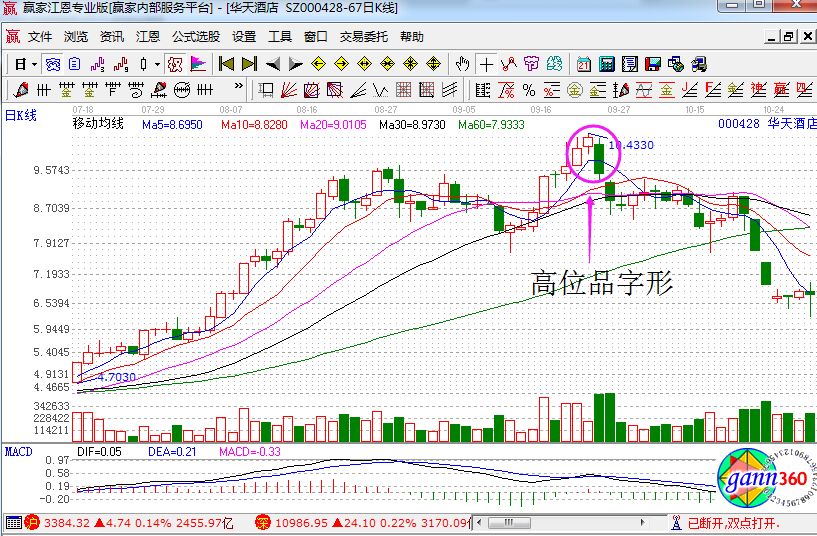The height and width of the screenshot is (536, 817).
Task: Click the percent sign tool icon
Action: point(529,90)
